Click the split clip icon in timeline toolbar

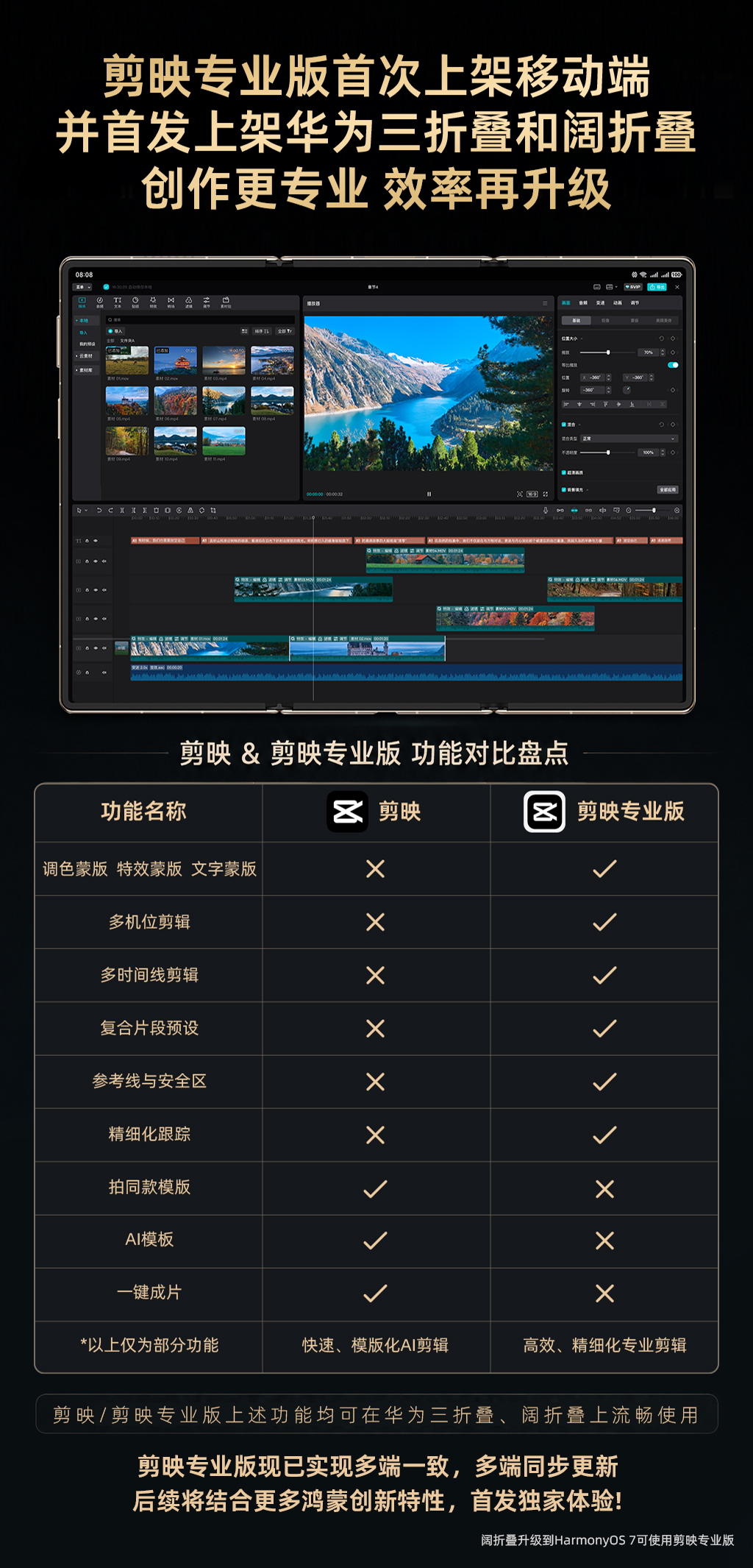coord(122,511)
